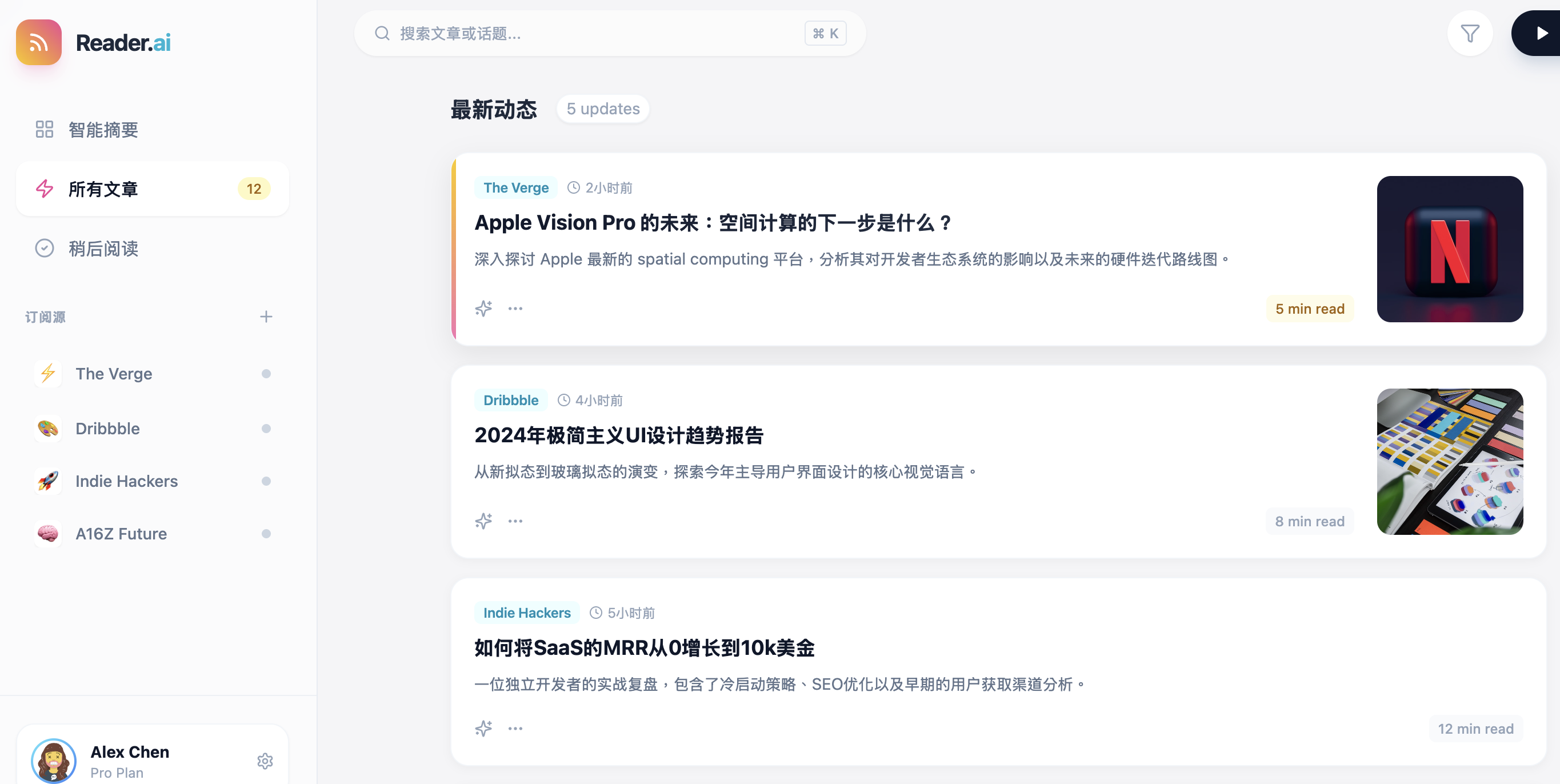Go to 智能摘要 in the sidebar
The width and height of the screenshot is (1560, 784).
click(103, 130)
